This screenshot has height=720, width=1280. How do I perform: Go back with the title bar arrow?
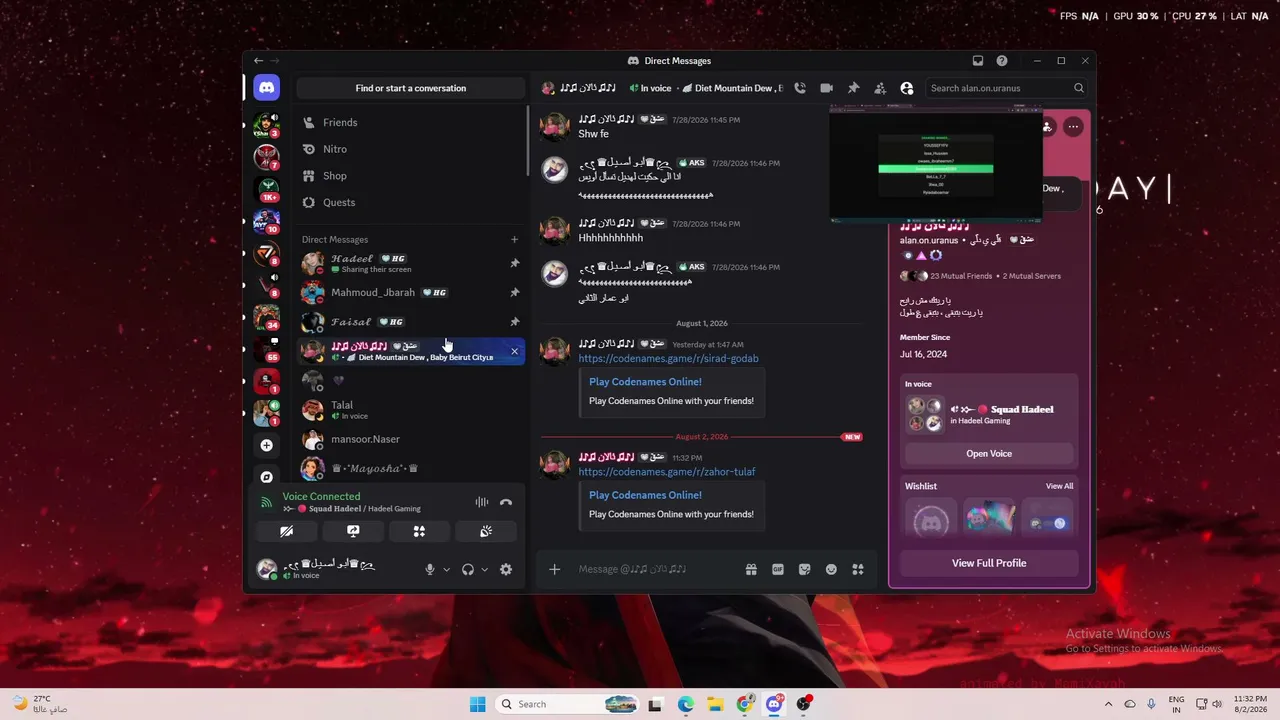pos(258,61)
